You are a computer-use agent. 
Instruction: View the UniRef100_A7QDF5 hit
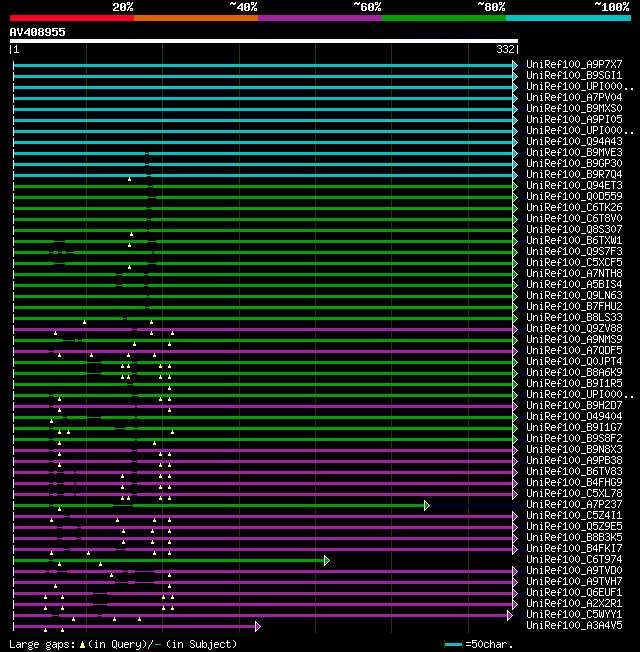pyautogui.click(x=574, y=351)
